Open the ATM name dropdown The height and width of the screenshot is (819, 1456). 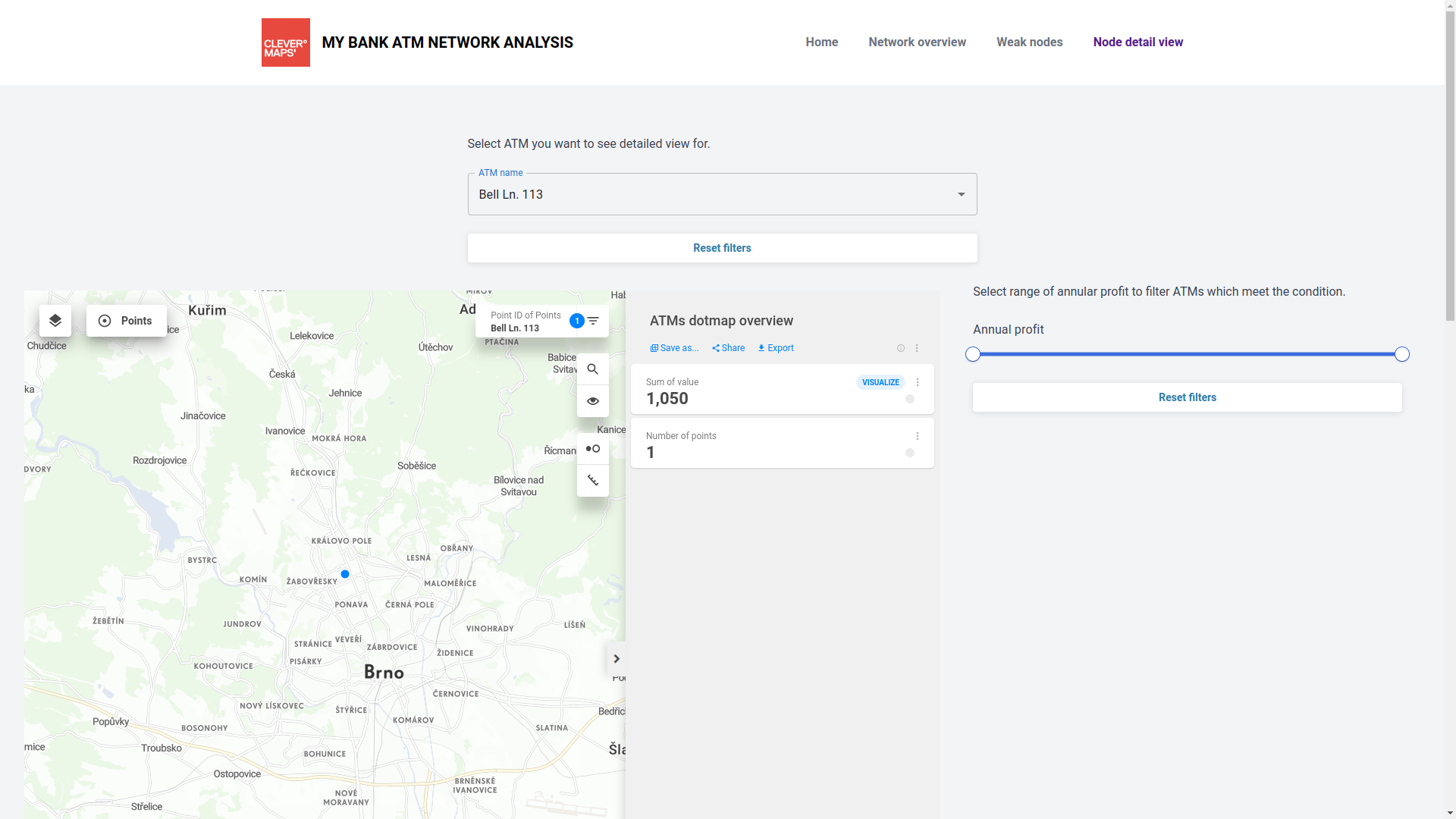[722, 194]
